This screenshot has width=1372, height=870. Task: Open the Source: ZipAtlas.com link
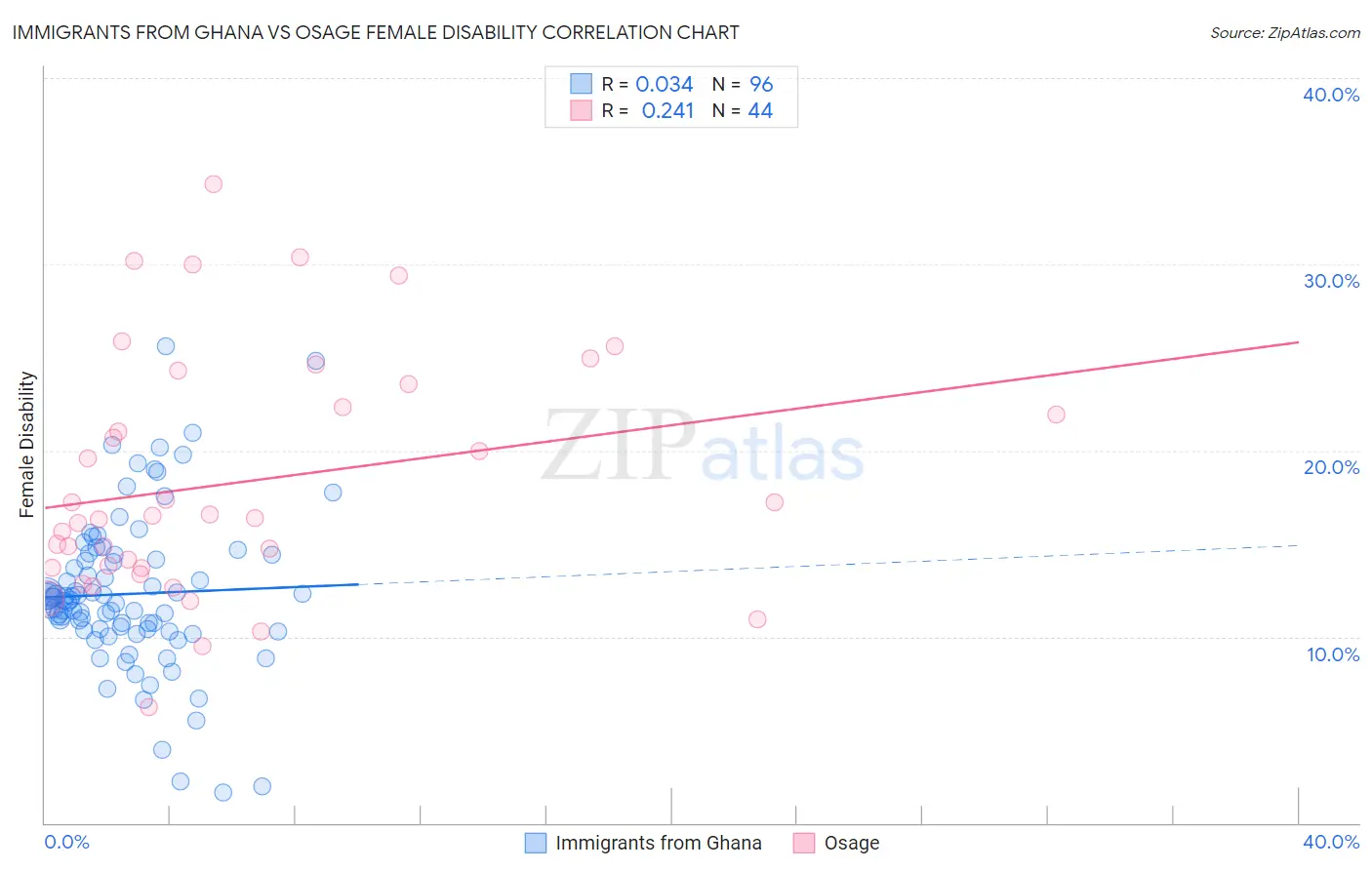point(1285,32)
